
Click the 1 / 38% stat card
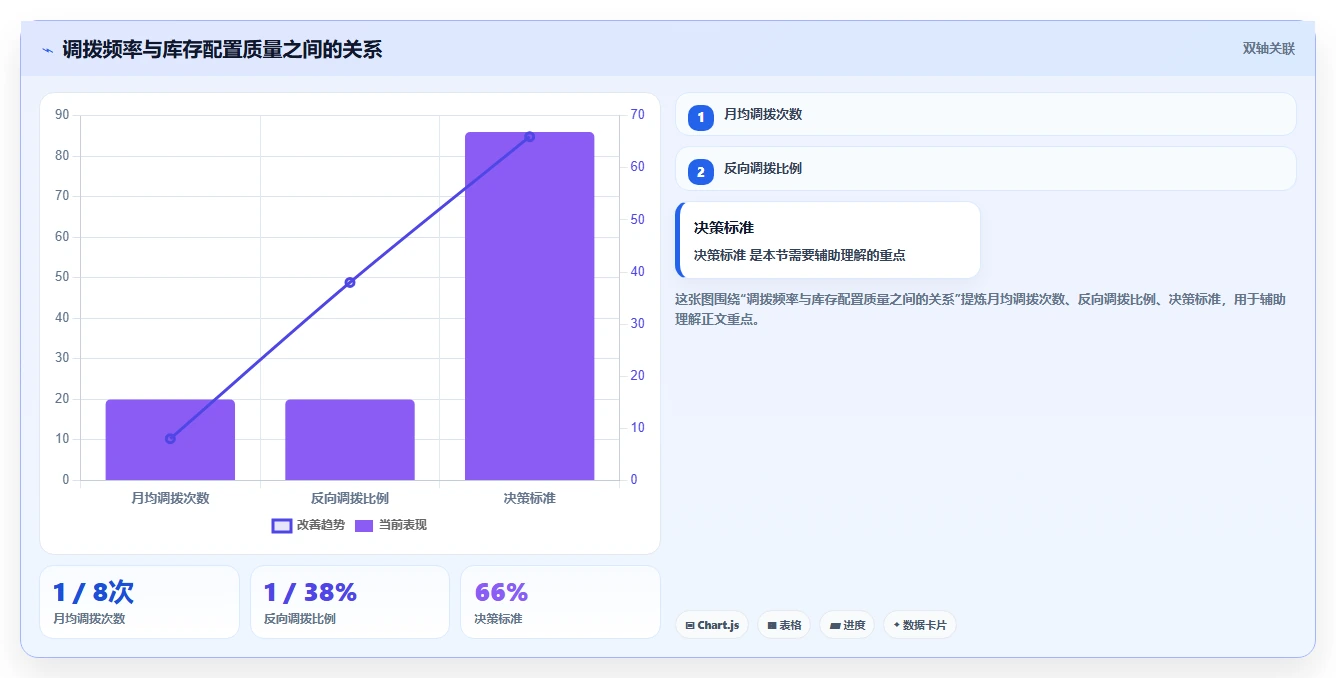click(x=350, y=602)
